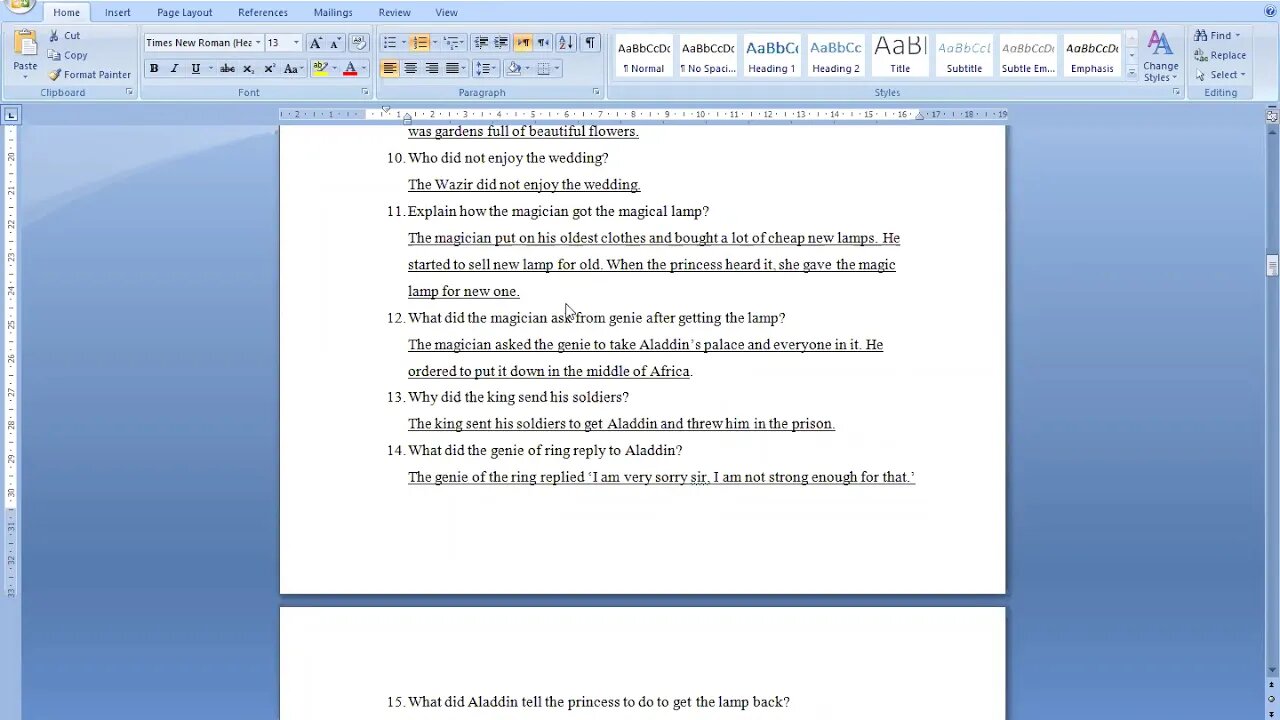
Task: Apply the Normal style
Action: tap(644, 56)
